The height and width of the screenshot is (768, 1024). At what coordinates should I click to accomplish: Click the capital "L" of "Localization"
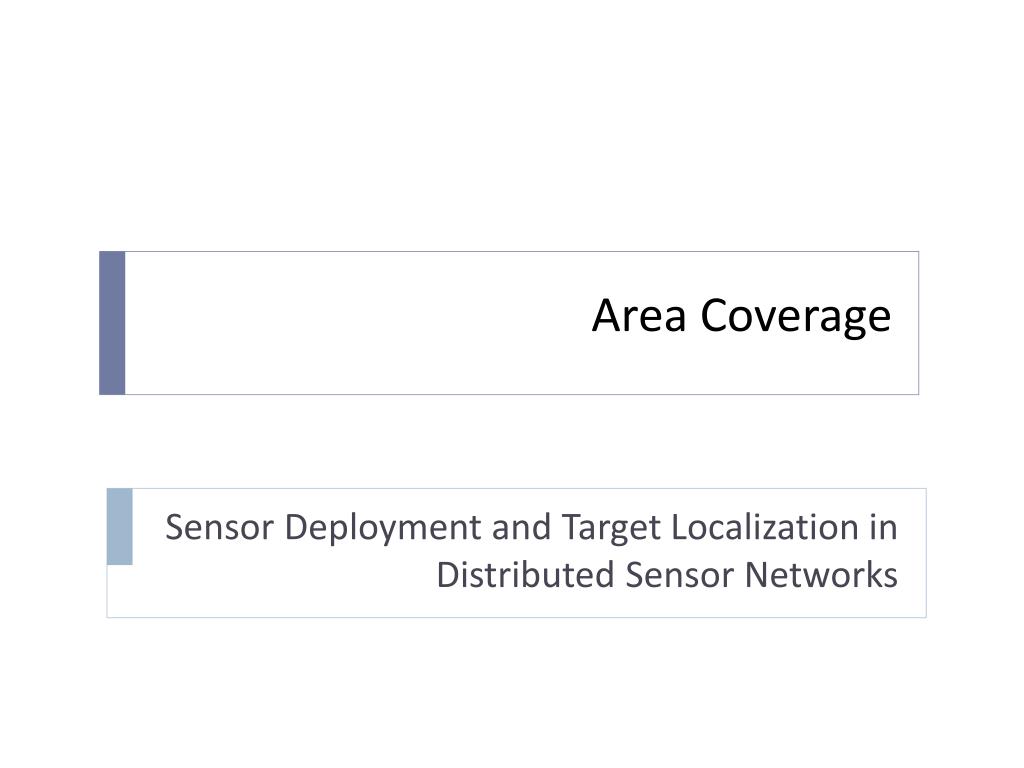[x=680, y=527]
